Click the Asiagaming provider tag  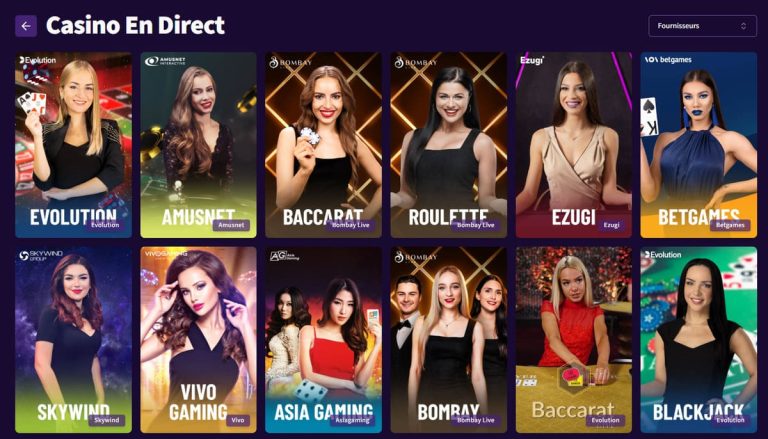tap(352, 420)
